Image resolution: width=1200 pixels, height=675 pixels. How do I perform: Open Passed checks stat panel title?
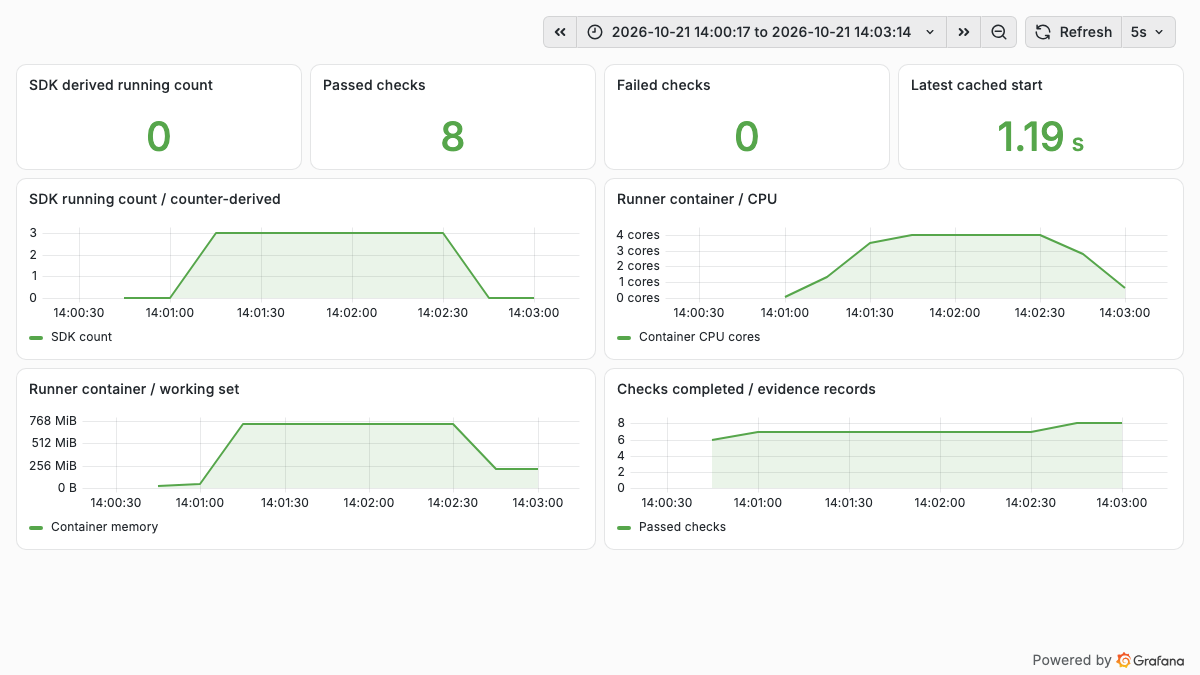(374, 85)
